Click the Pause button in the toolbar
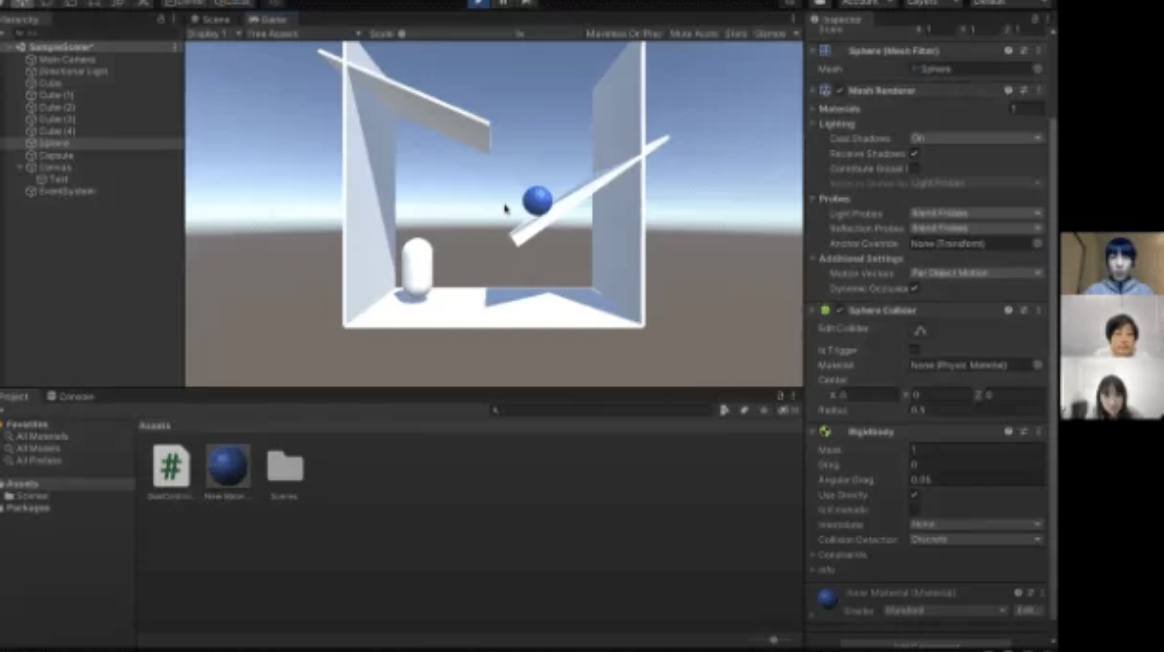 (x=503, y=4)
